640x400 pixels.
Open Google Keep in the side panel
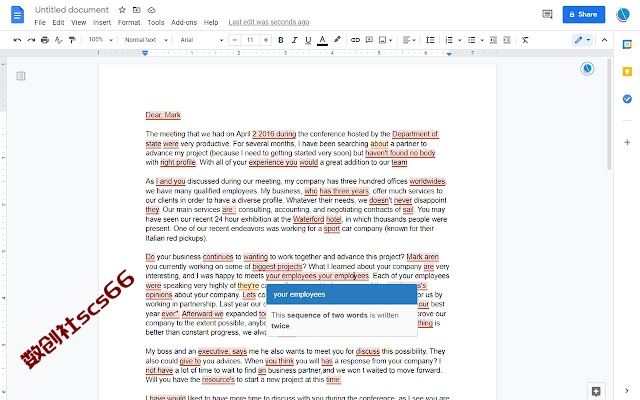coord(627,72)
